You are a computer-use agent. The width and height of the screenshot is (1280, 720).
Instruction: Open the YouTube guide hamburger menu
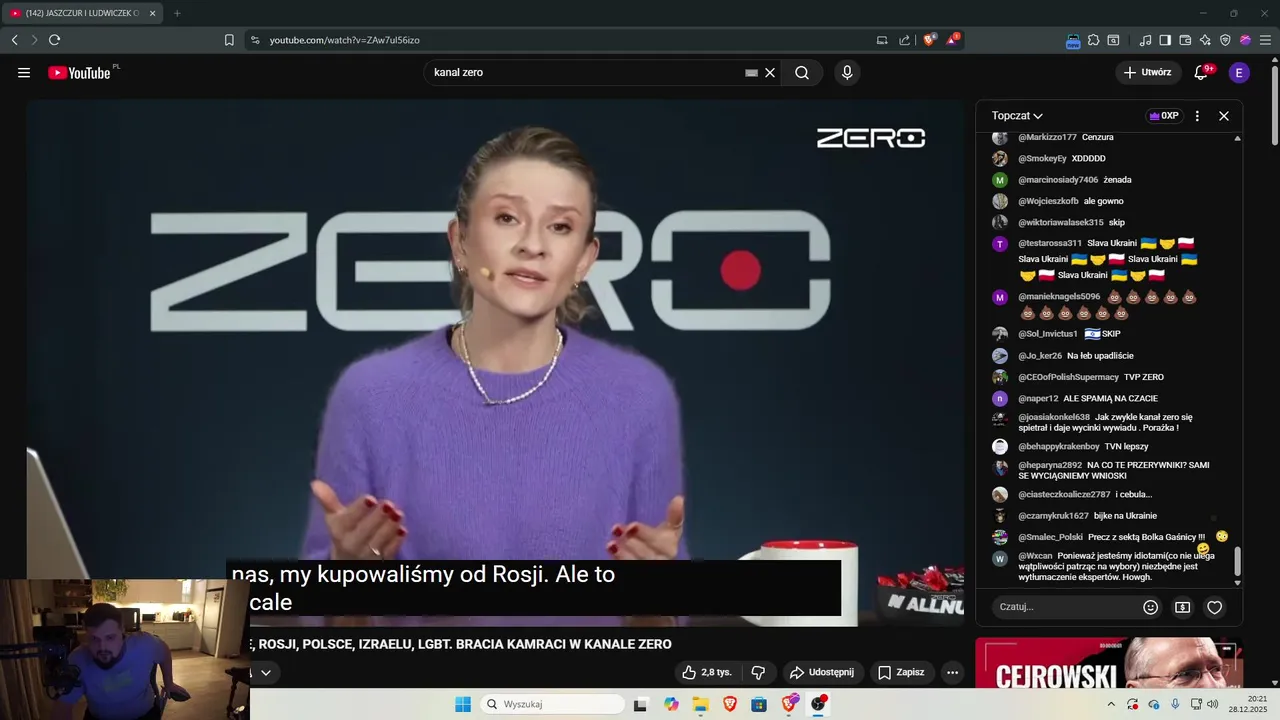[x=24, y=73]
